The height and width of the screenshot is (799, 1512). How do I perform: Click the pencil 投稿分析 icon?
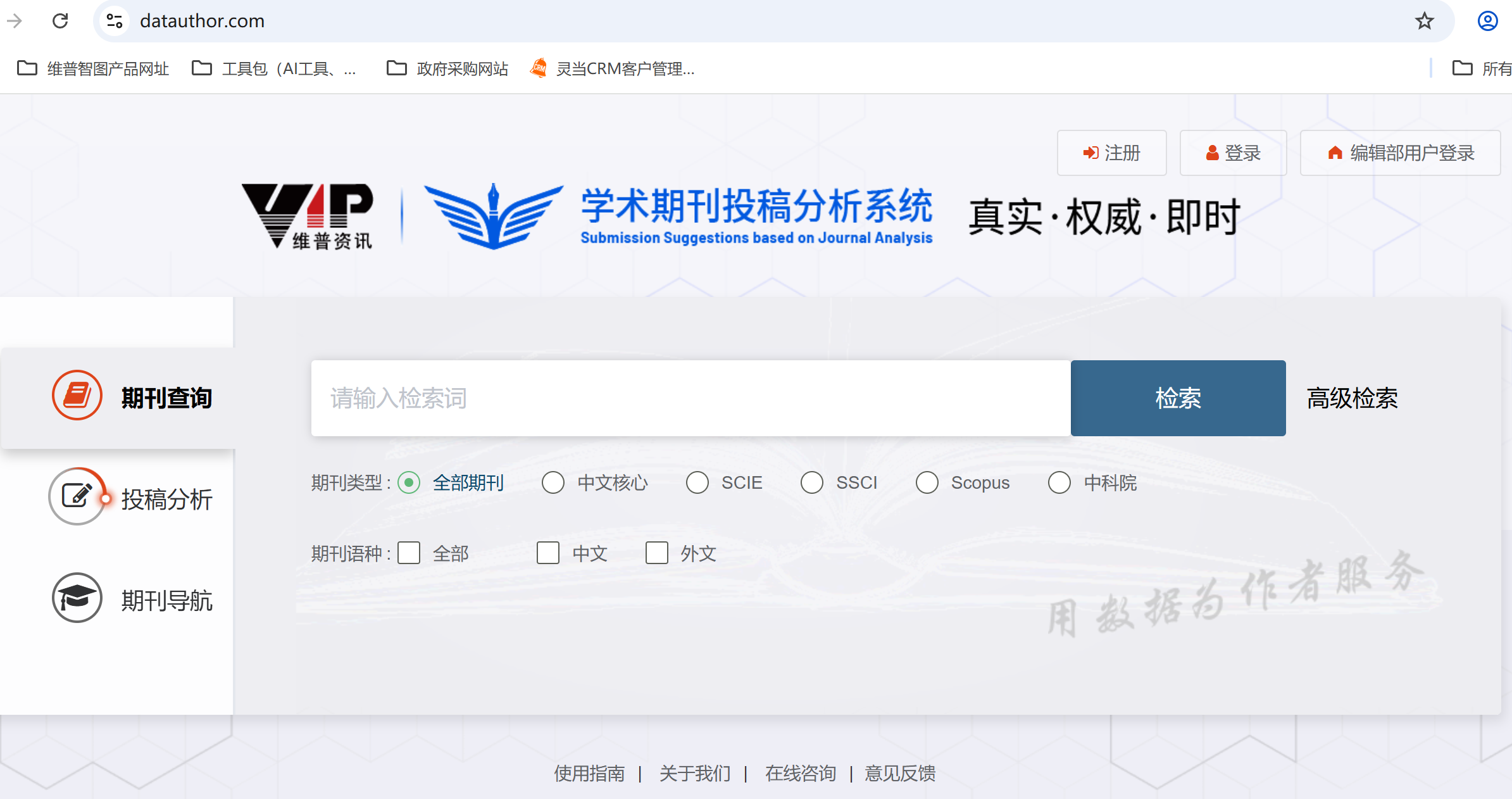click(x=77, y=496)
